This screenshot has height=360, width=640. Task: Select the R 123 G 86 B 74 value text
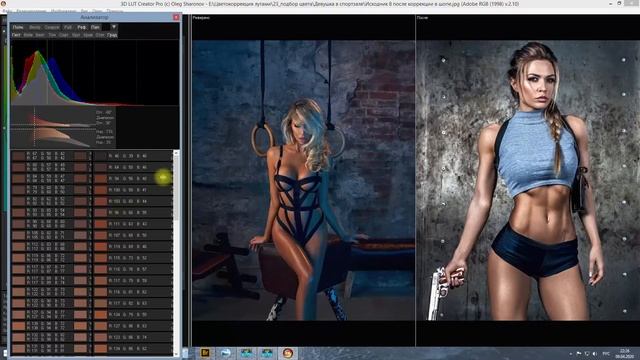pyautogui.click(x=128, y=338)
